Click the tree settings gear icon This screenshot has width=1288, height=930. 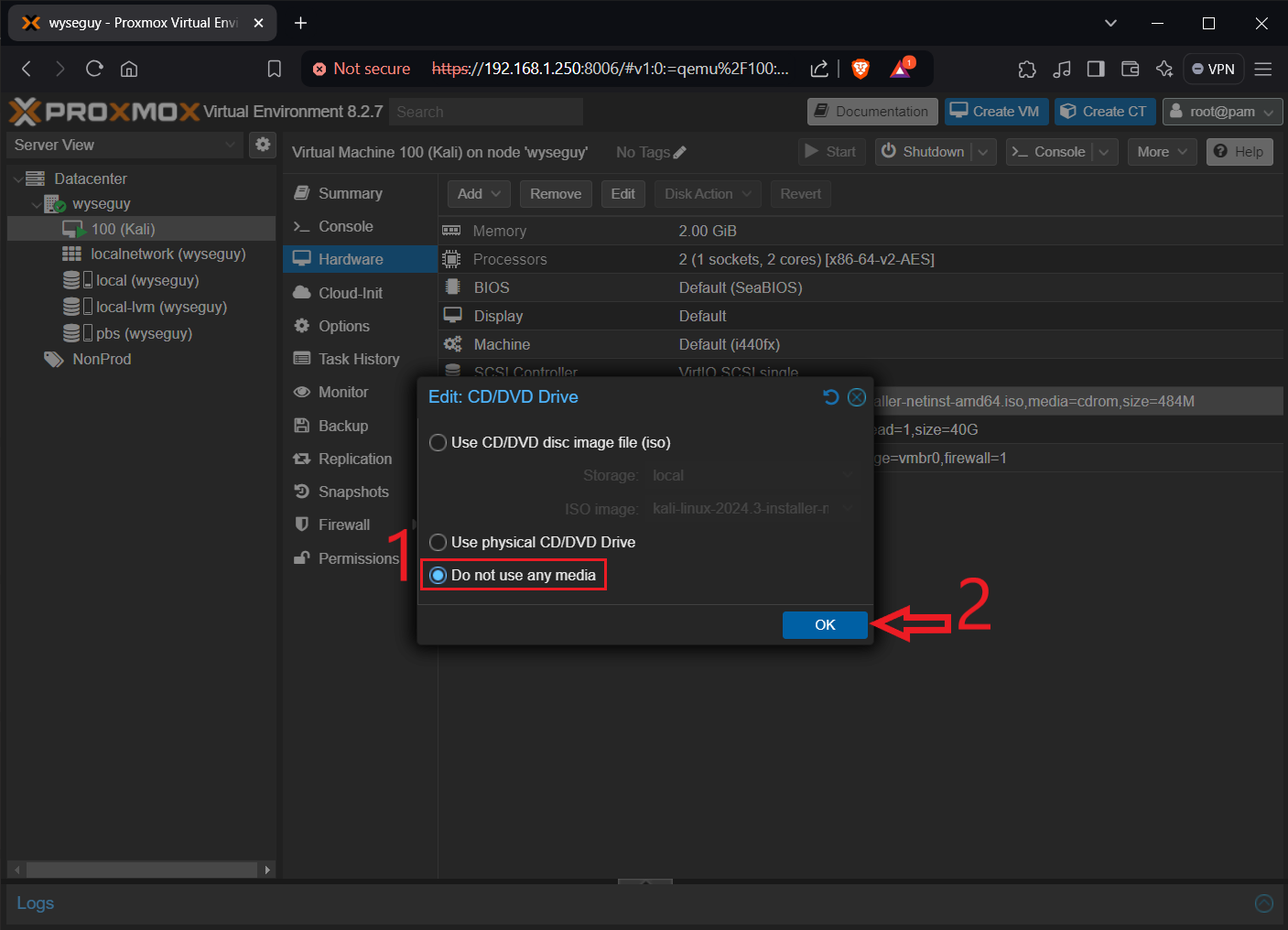tap(263, 145)
